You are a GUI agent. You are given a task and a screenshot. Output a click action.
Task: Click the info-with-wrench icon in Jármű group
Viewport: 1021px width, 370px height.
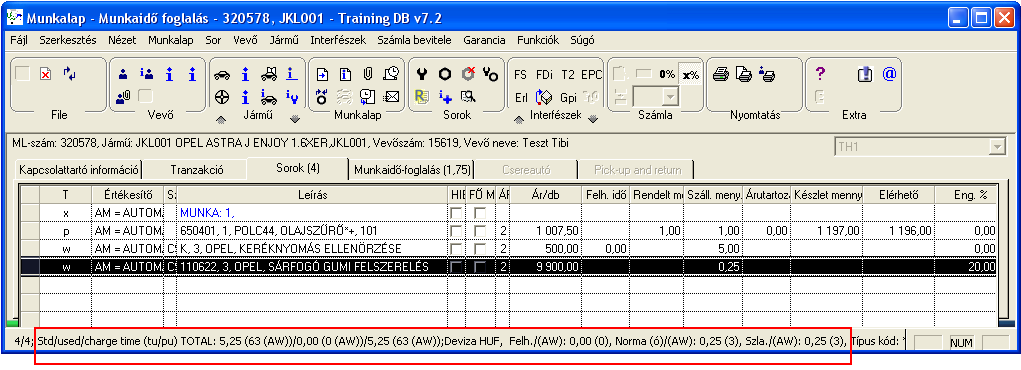coord(292,97)
